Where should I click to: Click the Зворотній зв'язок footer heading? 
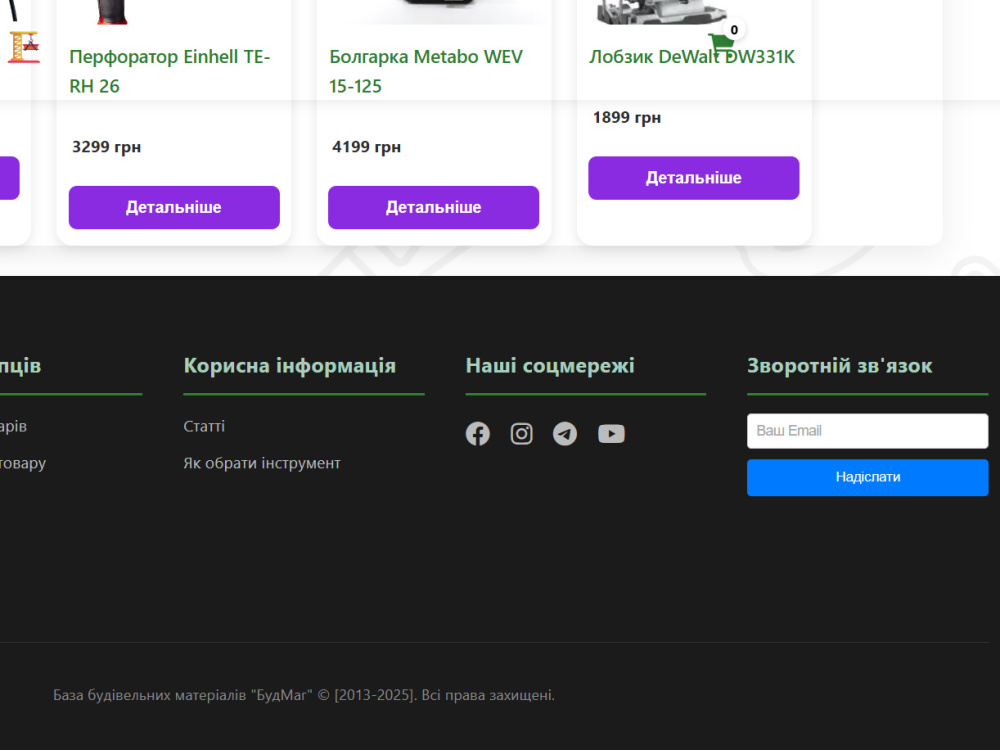click(839, 365)
